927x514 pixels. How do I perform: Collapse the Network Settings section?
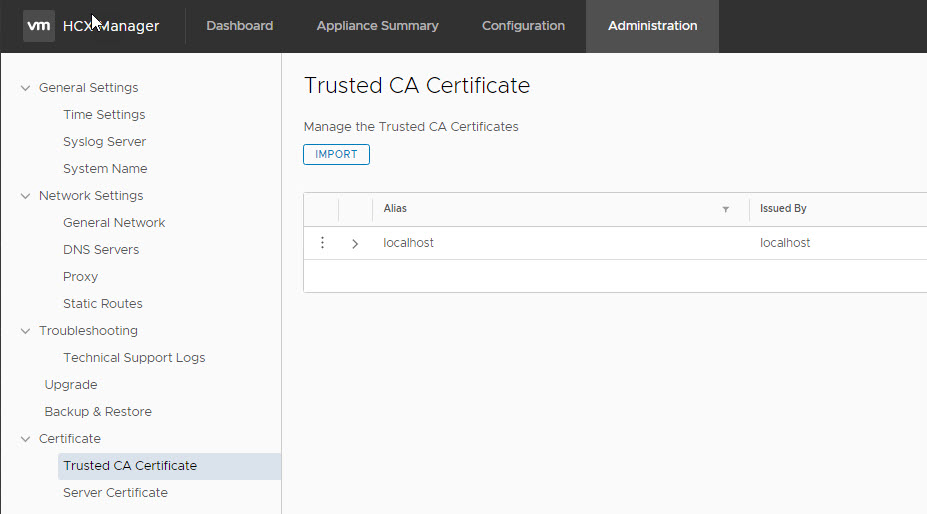coord(26,196)
